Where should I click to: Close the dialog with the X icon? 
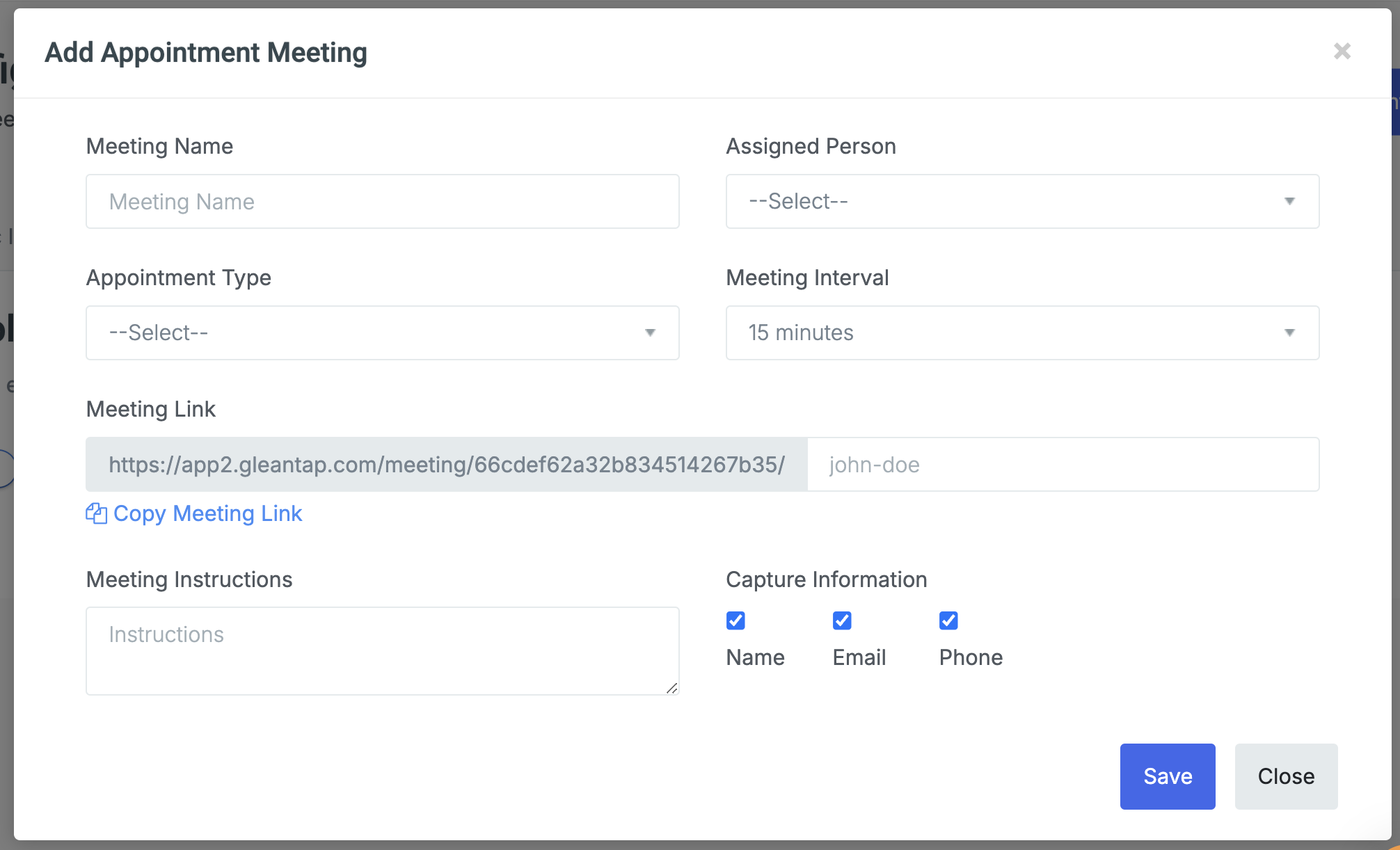1342,51
